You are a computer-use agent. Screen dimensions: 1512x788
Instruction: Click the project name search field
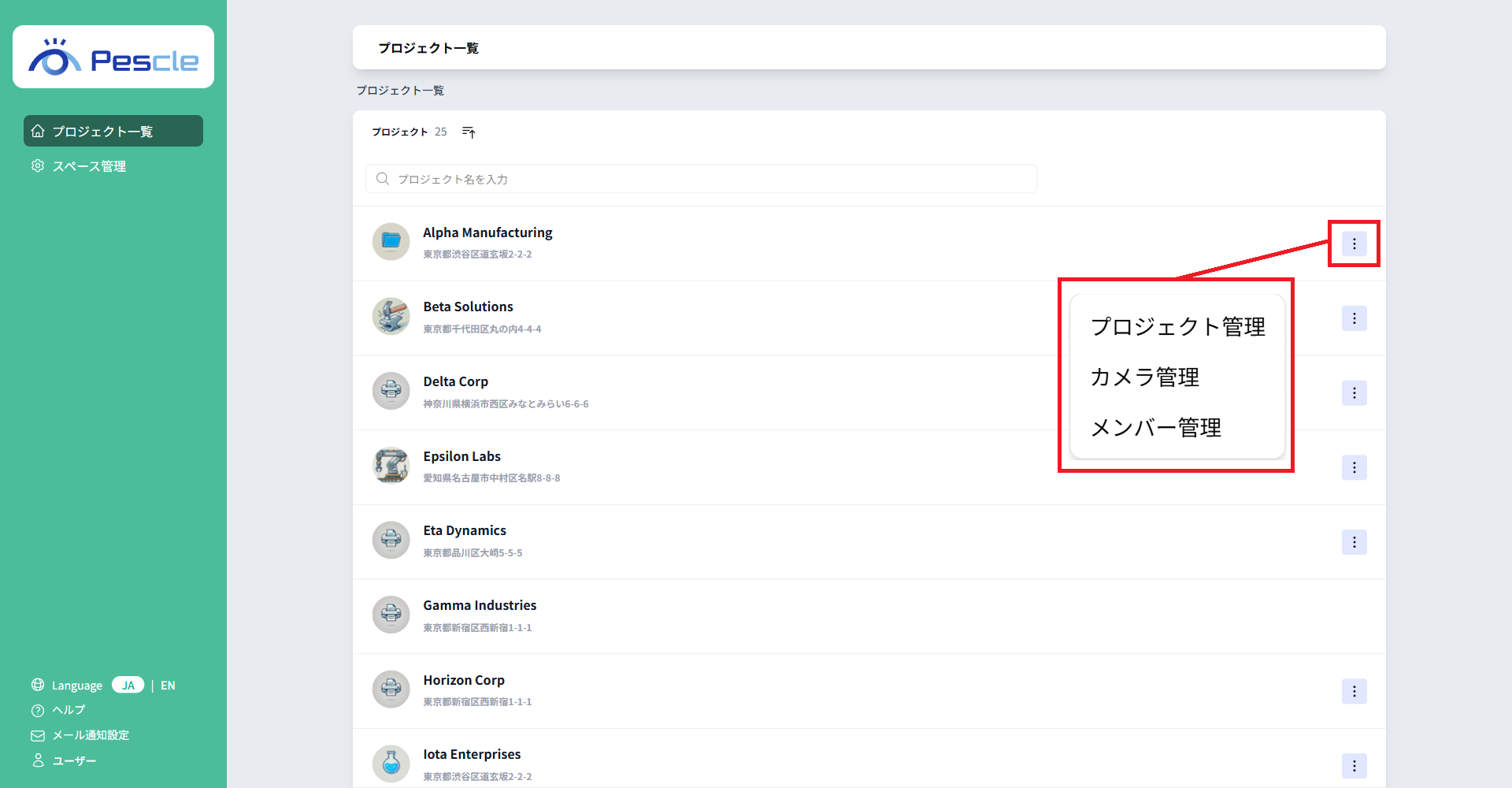701,179
